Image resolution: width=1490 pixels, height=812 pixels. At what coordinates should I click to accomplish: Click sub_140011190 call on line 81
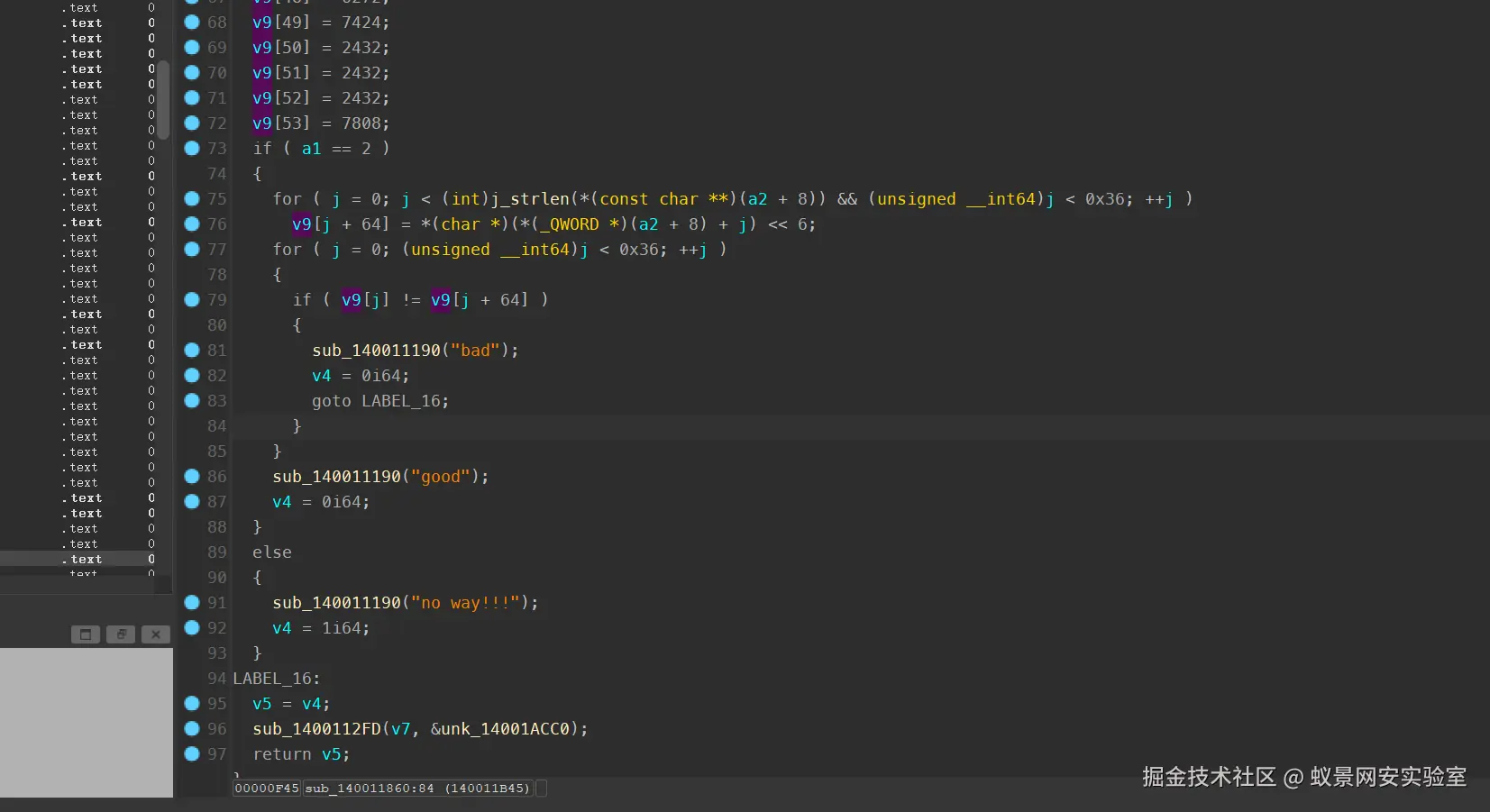376,350
